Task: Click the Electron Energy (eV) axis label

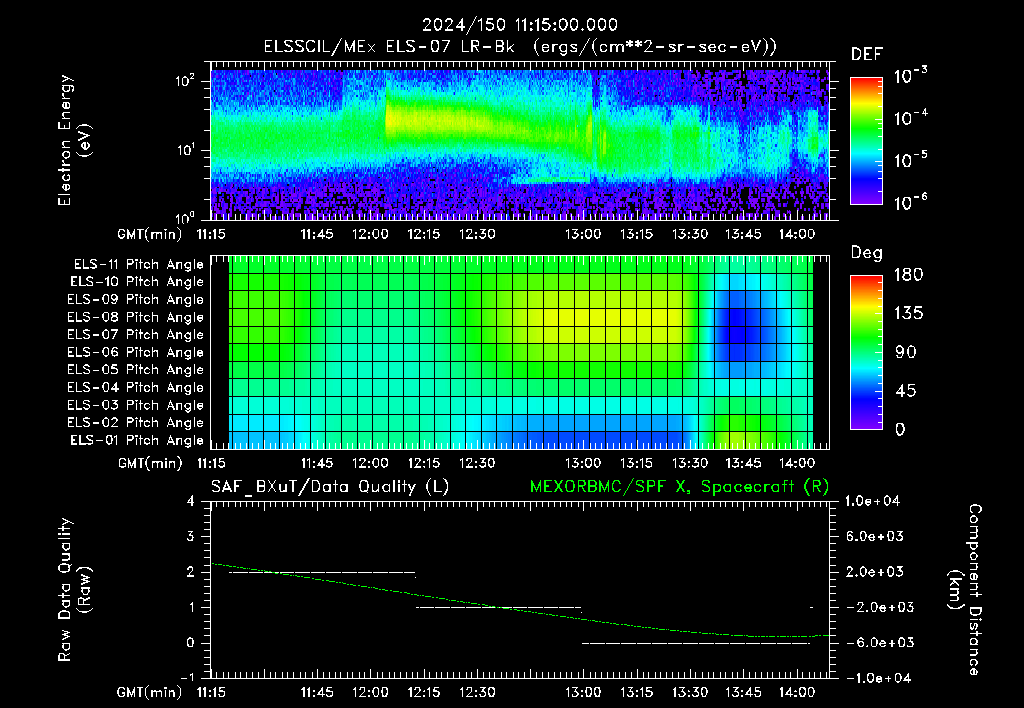Action: [x=74, y=140]
